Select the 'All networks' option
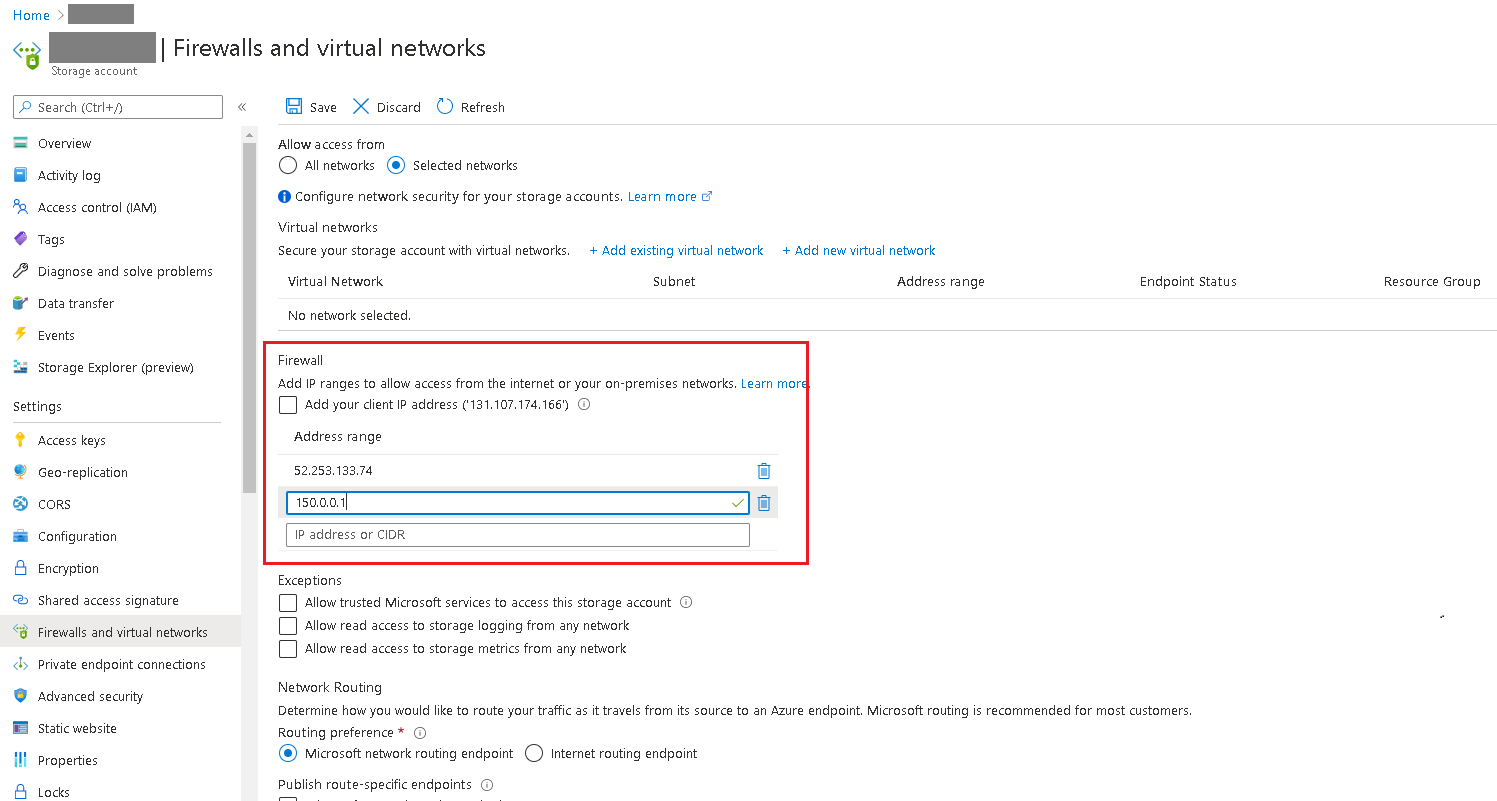Image resolution: width=1497 pixels, height=801 pixels. pos(288,165)
